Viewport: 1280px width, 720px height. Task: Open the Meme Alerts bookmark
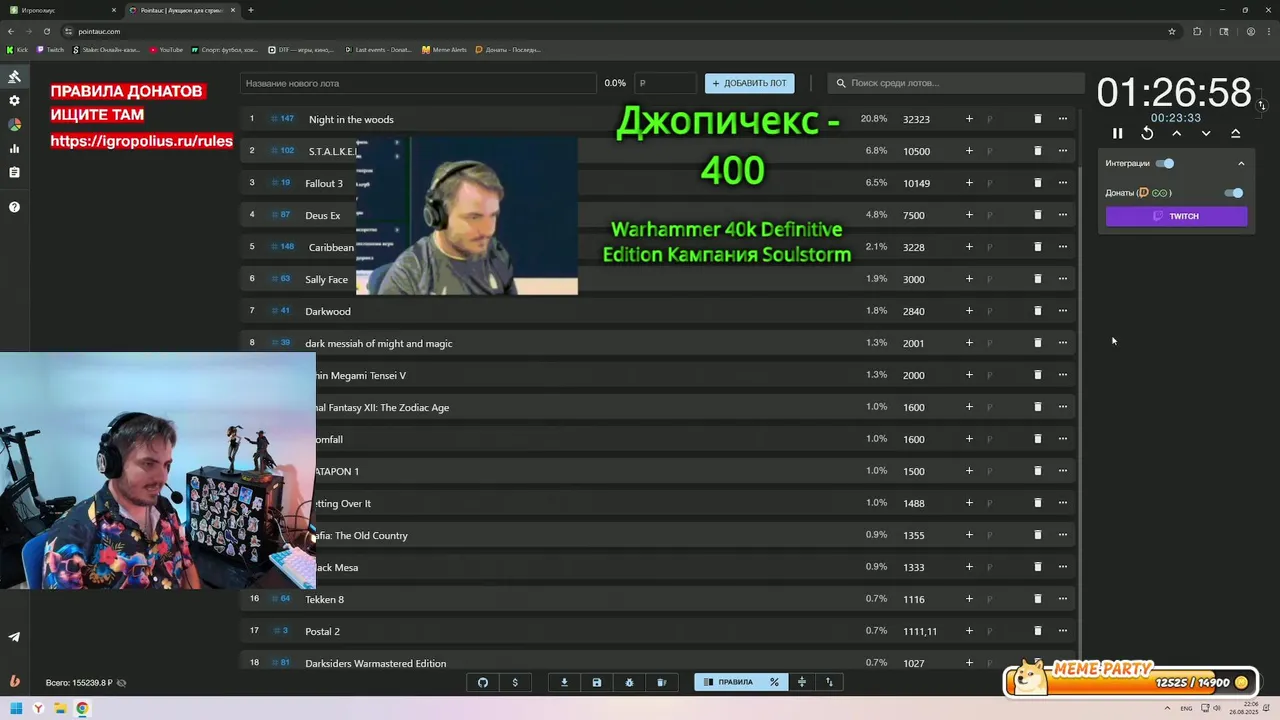coord(444,49)
